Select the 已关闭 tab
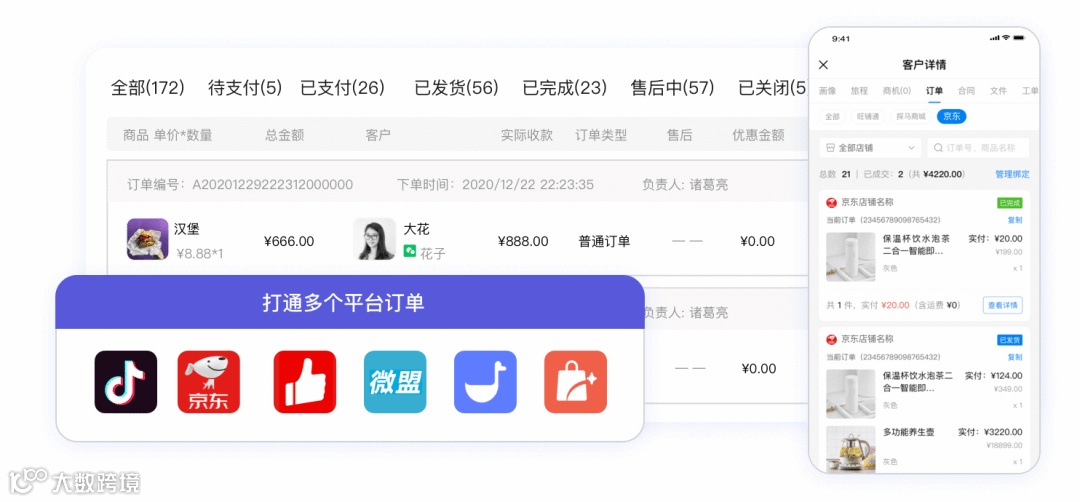Screen dimensions: 1080x502 click(x=772, y=88)
